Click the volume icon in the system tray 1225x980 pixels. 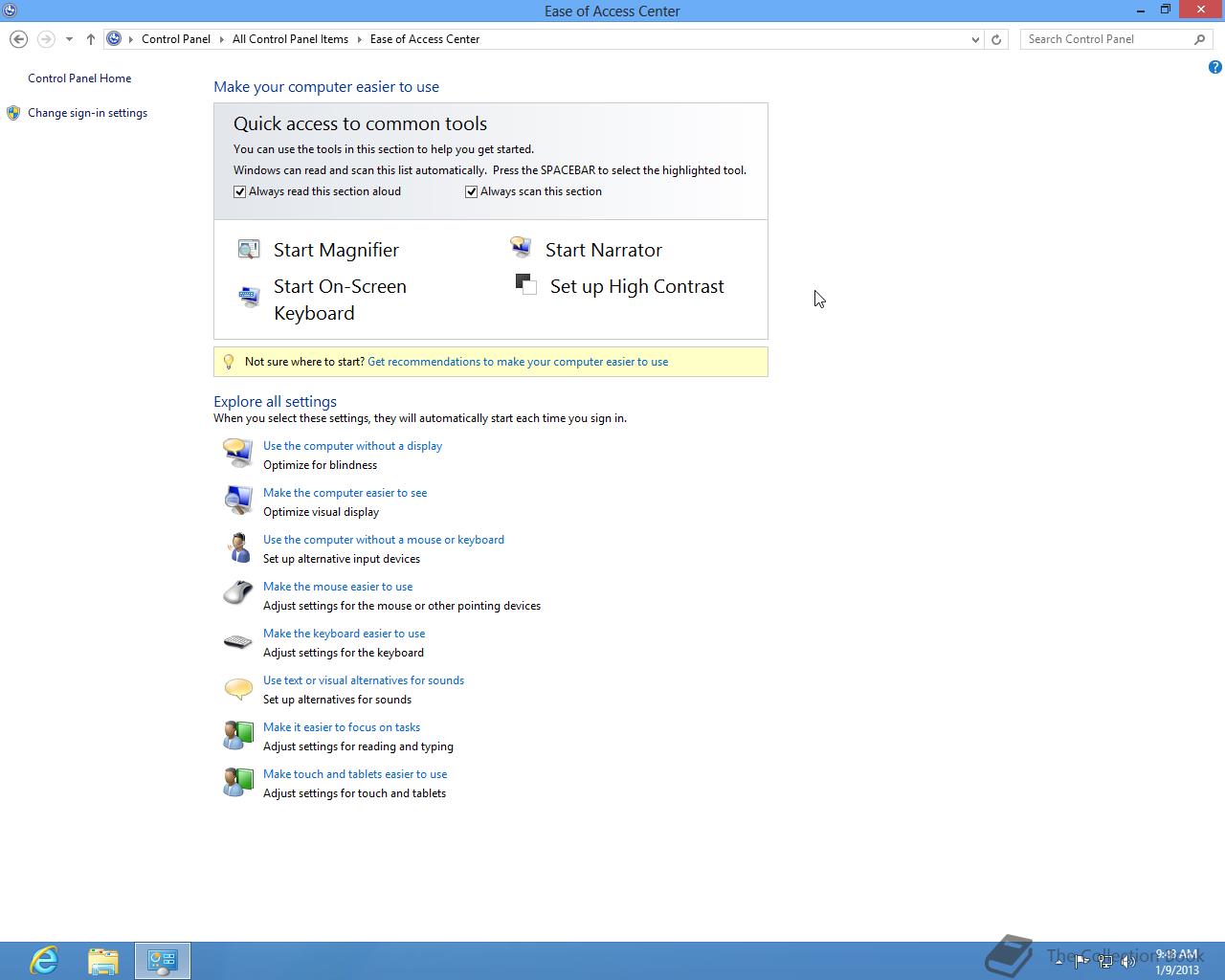pos(1128,962)
